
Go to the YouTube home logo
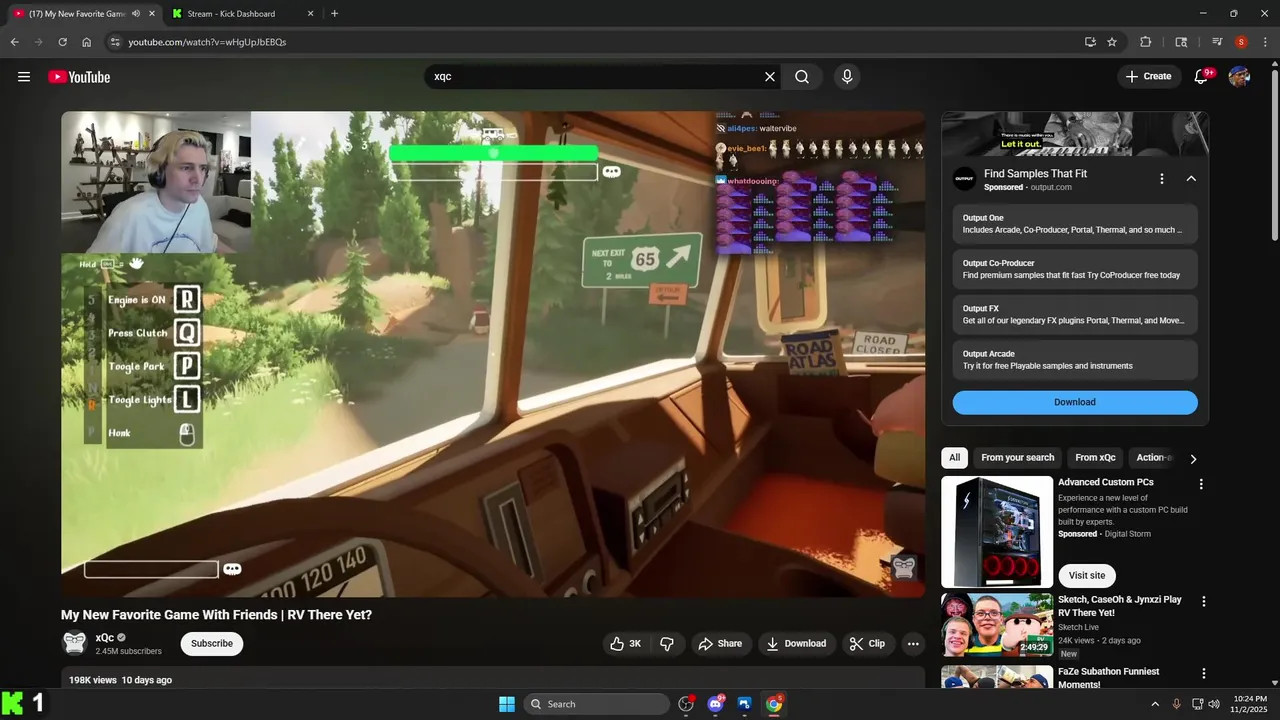pos(79,77)
